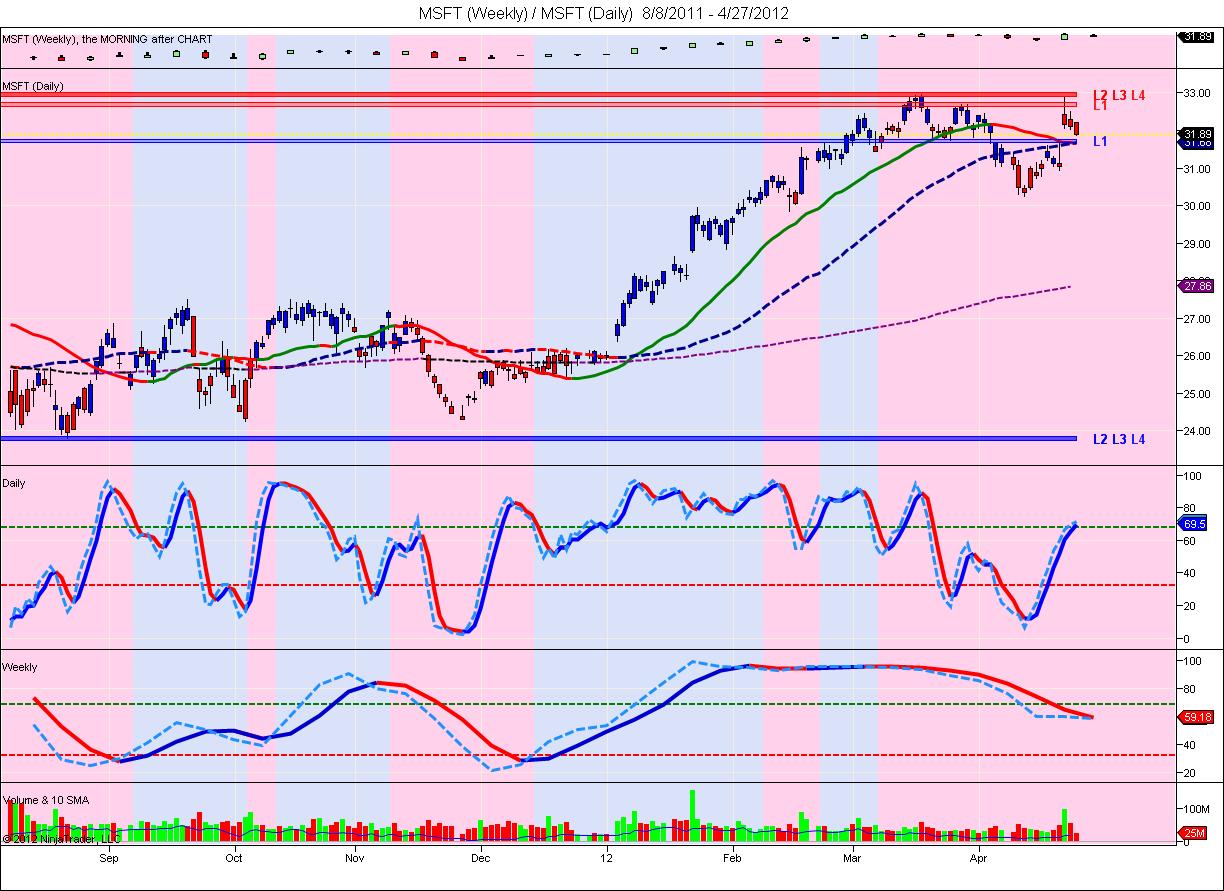This screenshot has height=891, width=1224.
Task: Select the 27.00 price axis value
Action: tap(1197, 319)
